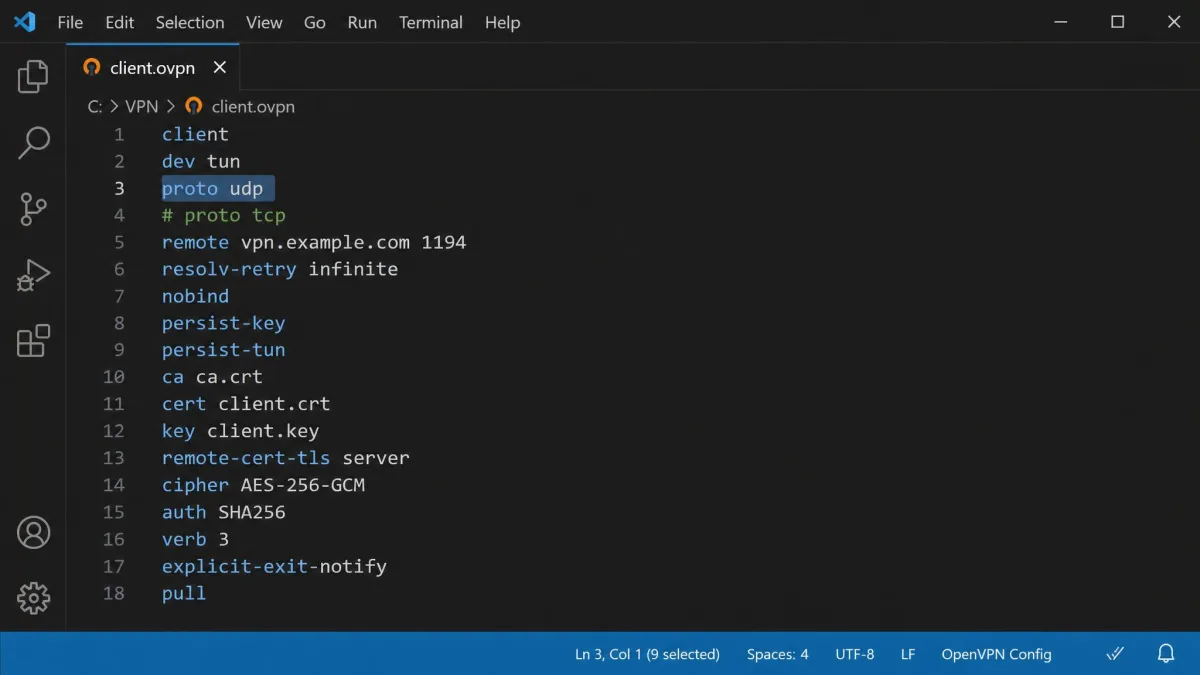The width and height of the screenshot is (1200, 675).
Task: Change indentation via Spaces: 4
Action: click(778, 654)
